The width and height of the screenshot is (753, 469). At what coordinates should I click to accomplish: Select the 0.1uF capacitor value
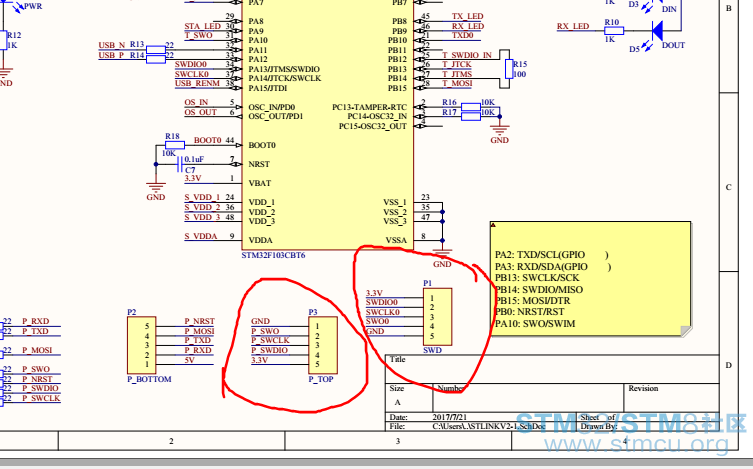pyautogui.click(x=194, y=159)
